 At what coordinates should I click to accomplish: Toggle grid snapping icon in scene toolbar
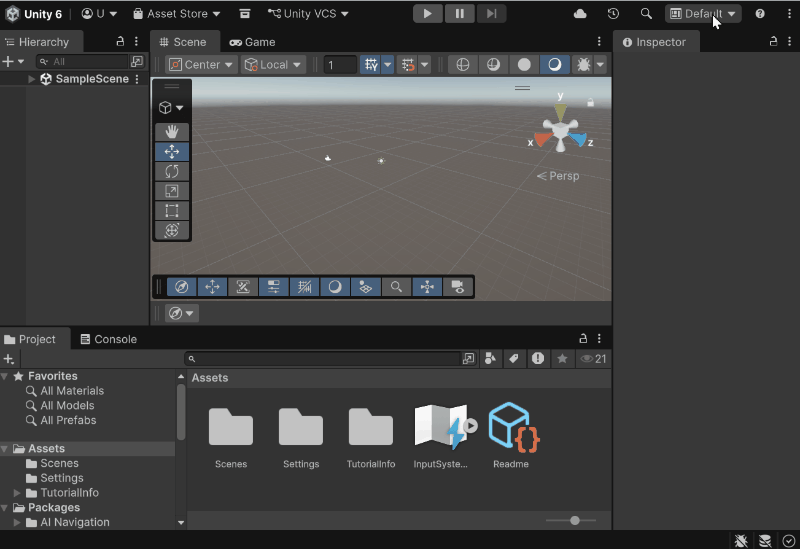tap(371, 65)
